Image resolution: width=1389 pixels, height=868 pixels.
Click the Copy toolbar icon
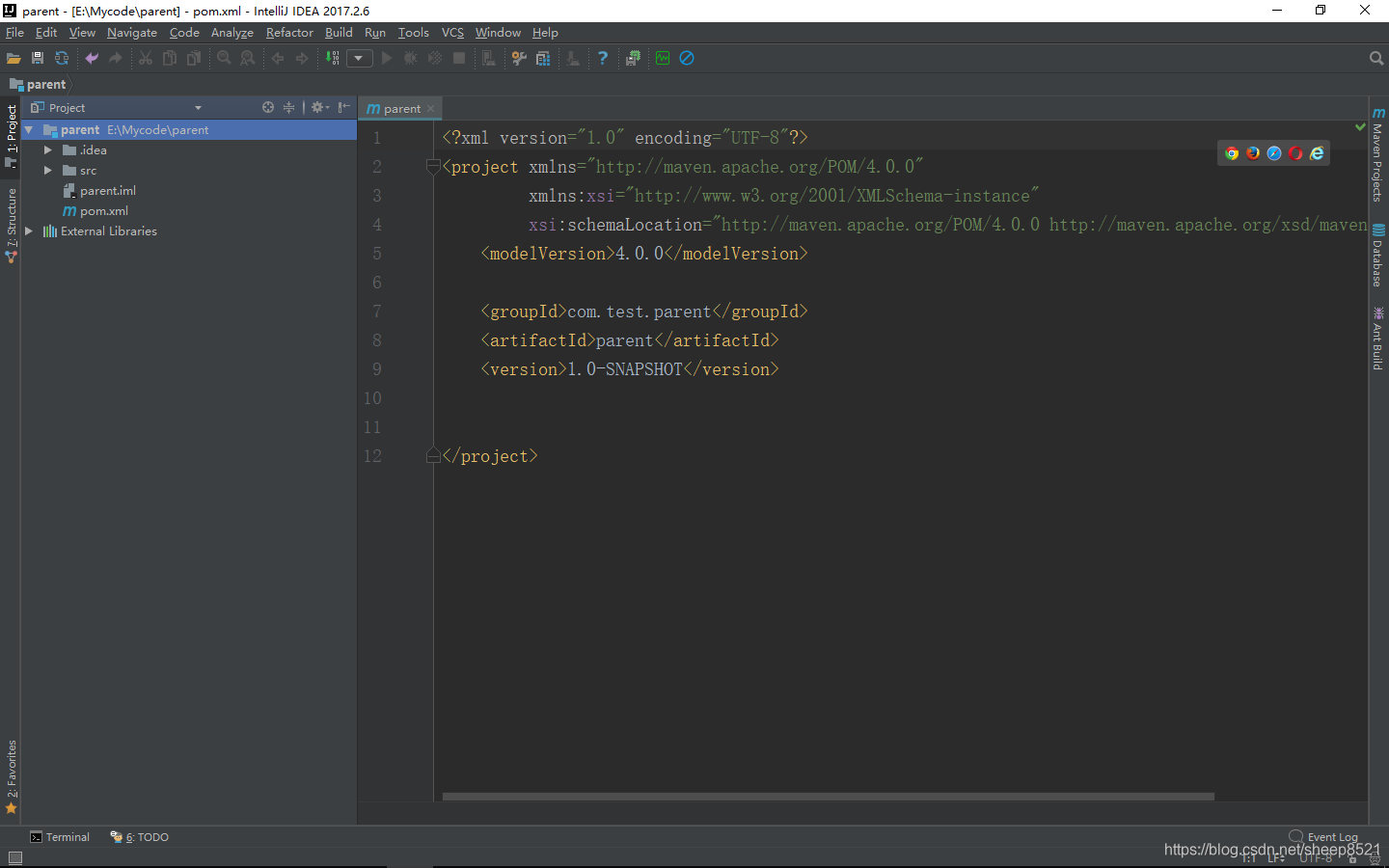point(170,58)
